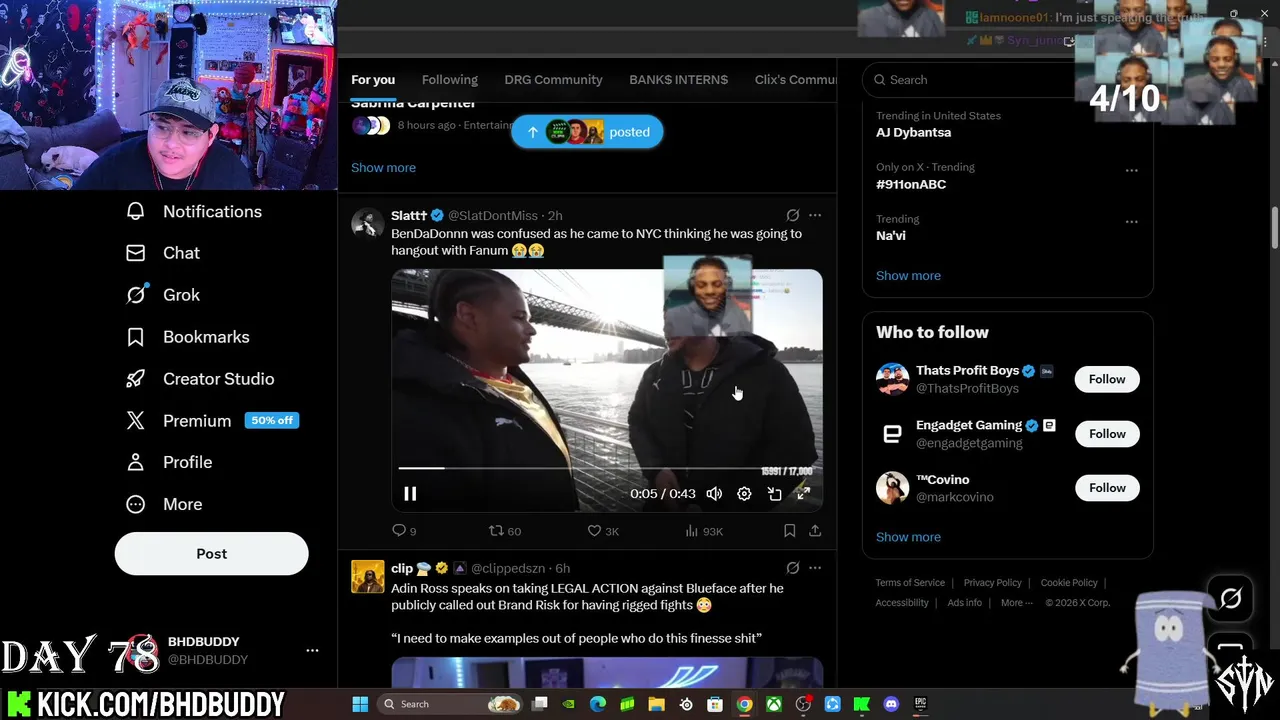Follow ™Covino account
Image resolution: width=1280 pixels, height=720 pixels.
coord(1107,488)
